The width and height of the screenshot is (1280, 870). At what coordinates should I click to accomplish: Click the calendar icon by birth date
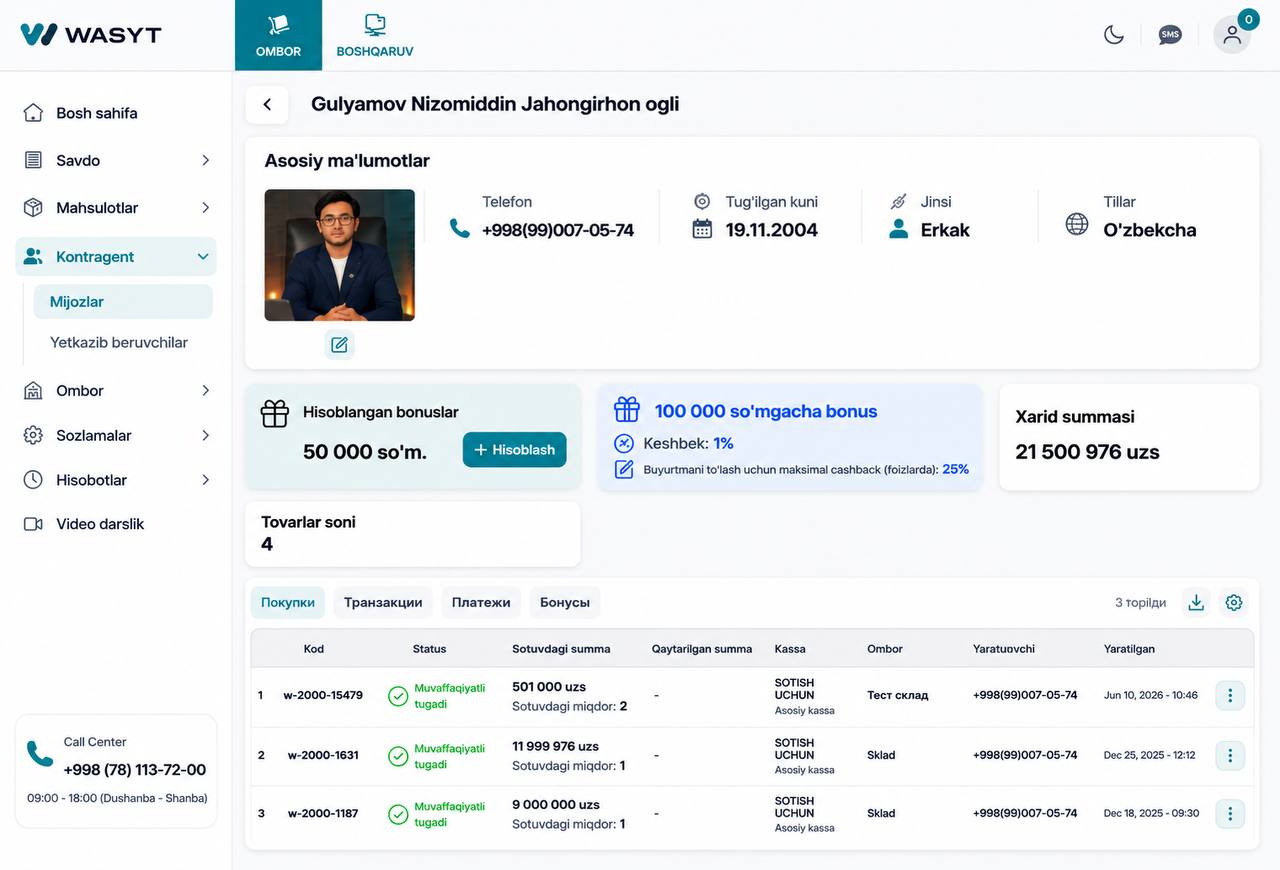point(702,229)
